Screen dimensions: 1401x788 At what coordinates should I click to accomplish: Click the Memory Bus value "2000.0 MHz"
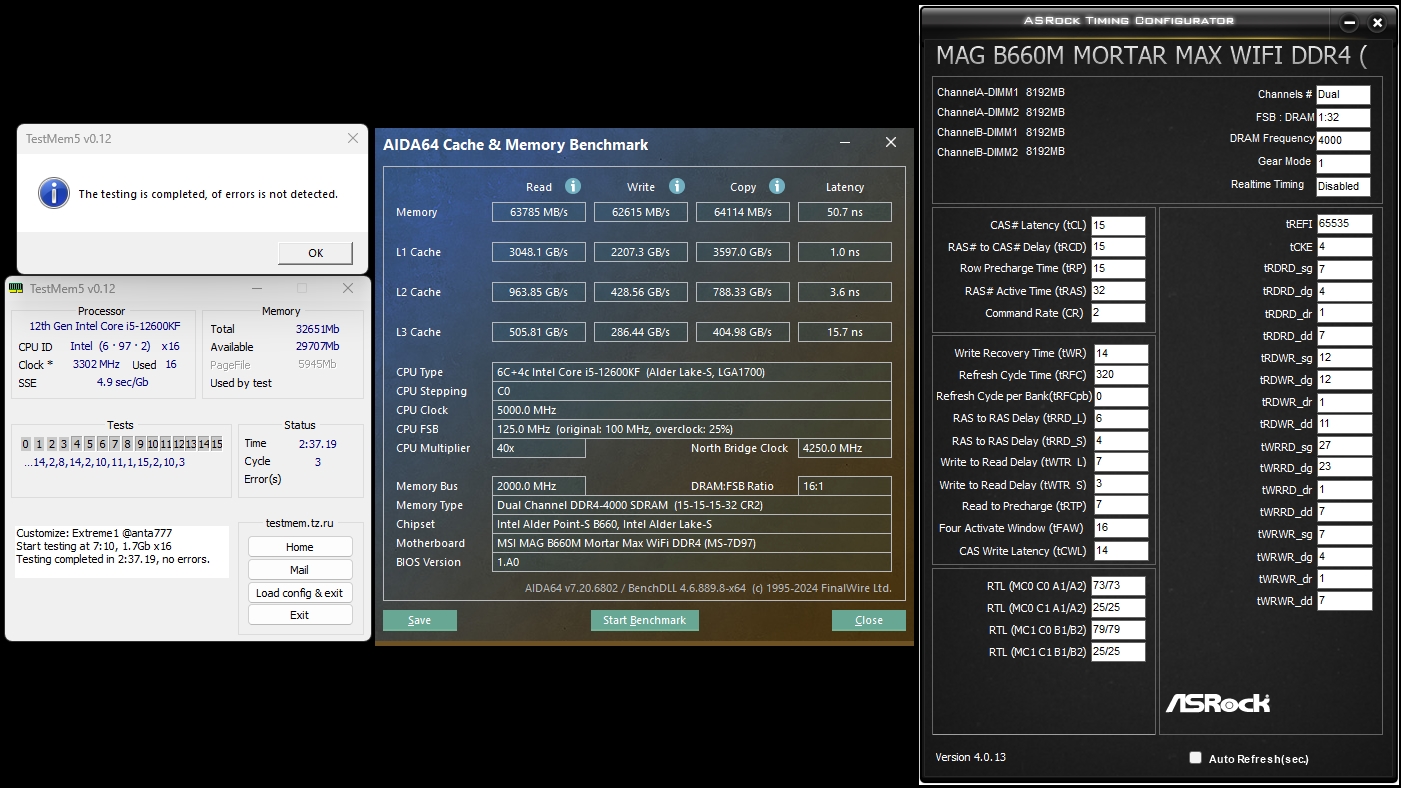pyautogui.click(x=539, y=486)
